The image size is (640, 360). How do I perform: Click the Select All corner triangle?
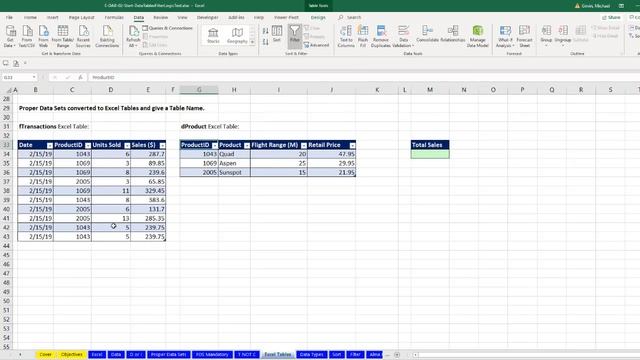[x=9, y=90]
